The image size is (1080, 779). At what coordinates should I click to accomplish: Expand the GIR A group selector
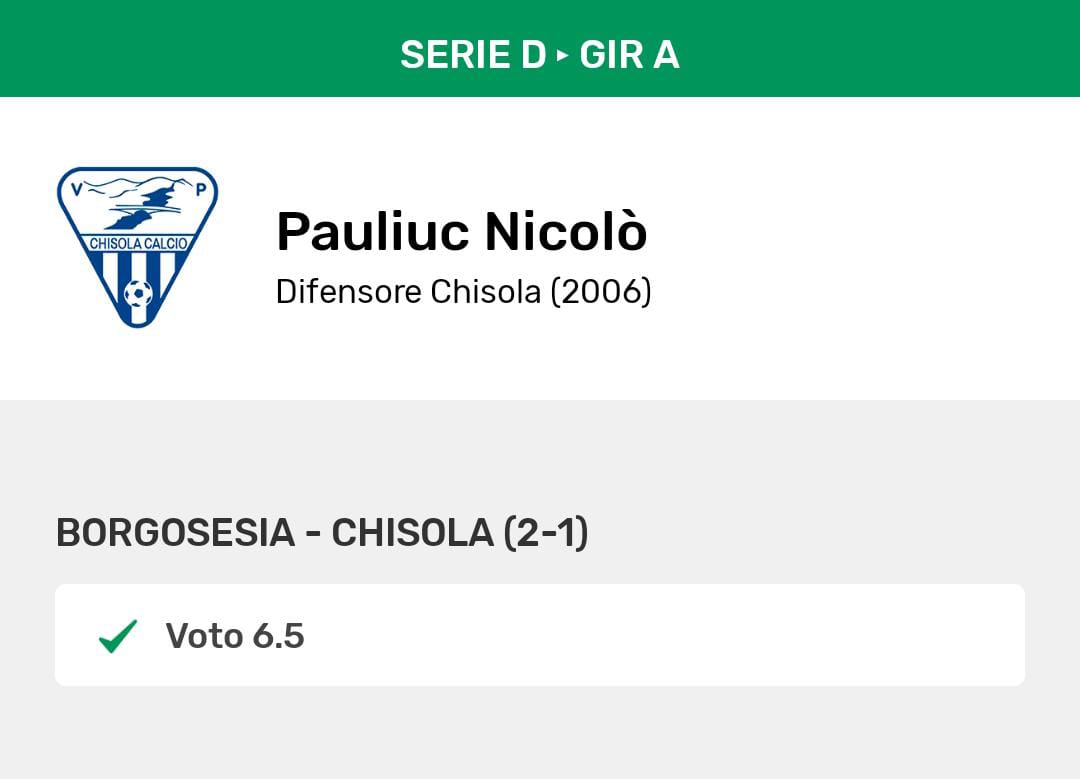(630, 55)
